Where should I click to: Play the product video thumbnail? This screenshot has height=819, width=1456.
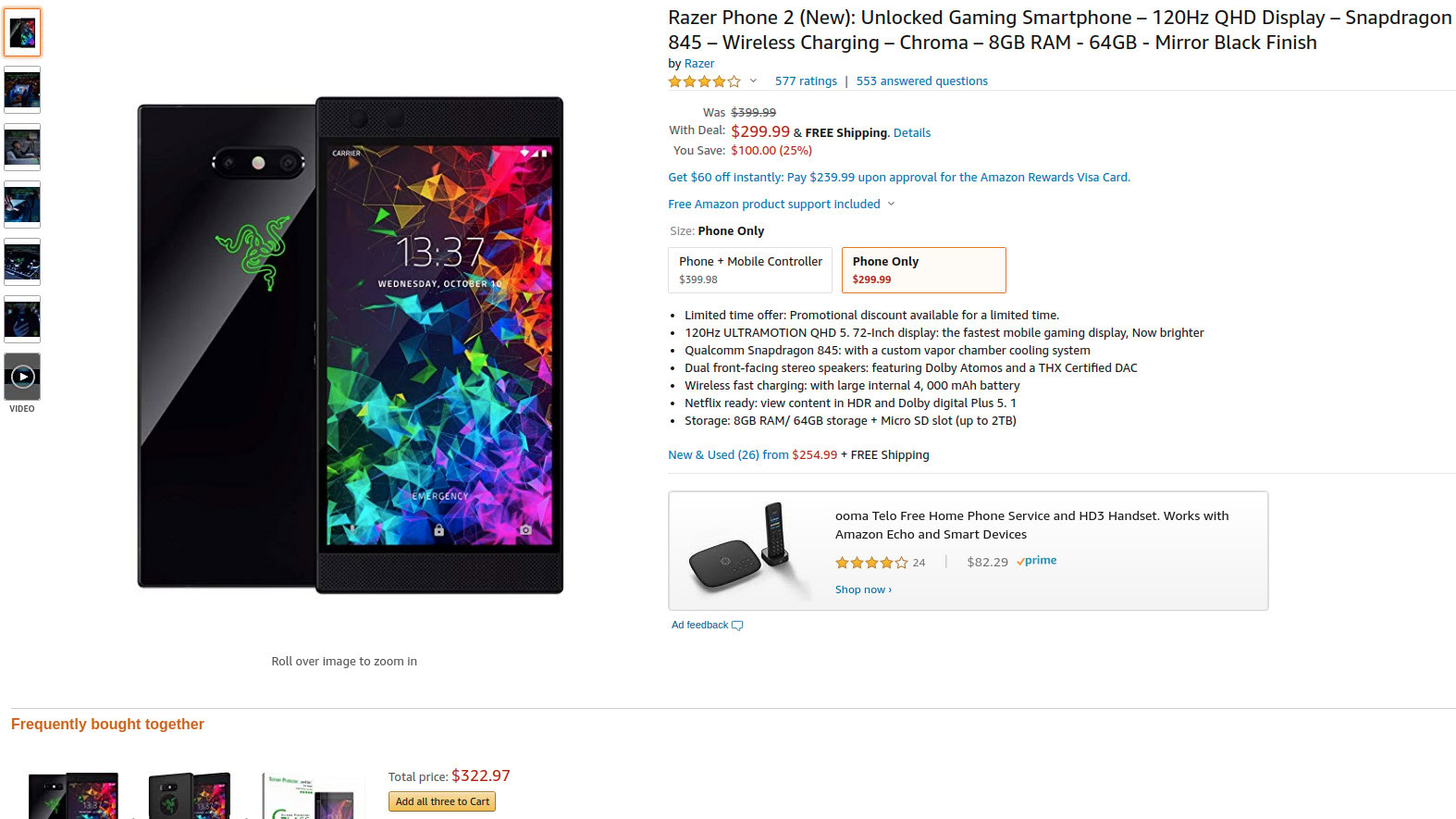click(x=22, y=377)
